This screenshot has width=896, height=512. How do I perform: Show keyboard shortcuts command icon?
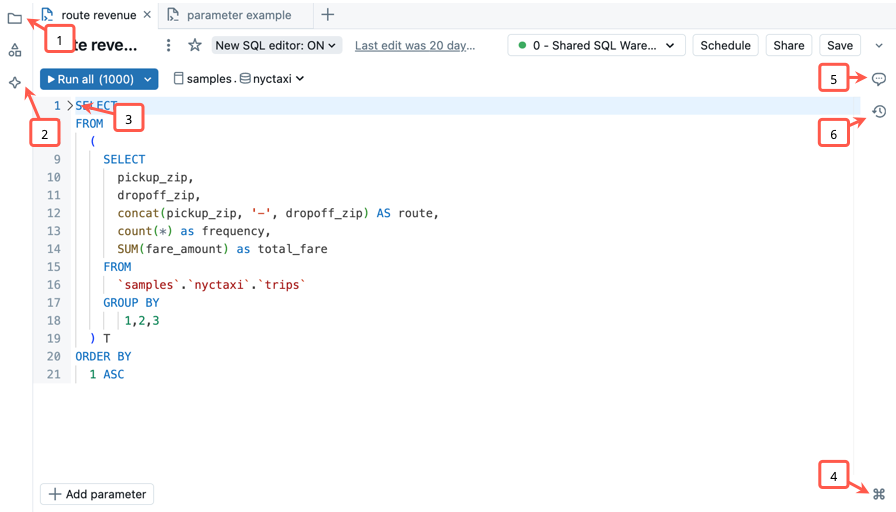click(x=879, y=494)
